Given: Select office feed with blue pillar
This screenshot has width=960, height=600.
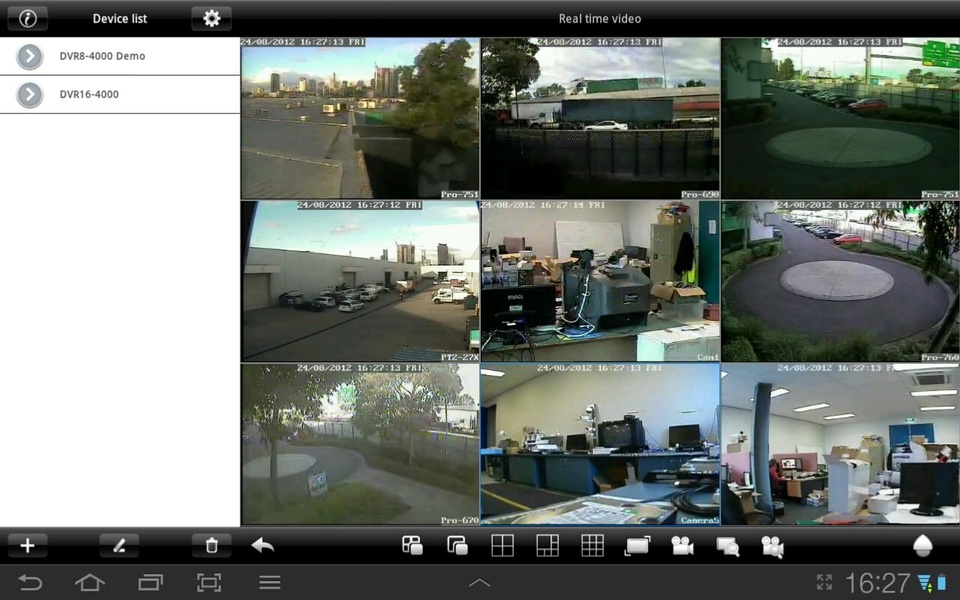Looking at the screenshot, I should [841, 444].
